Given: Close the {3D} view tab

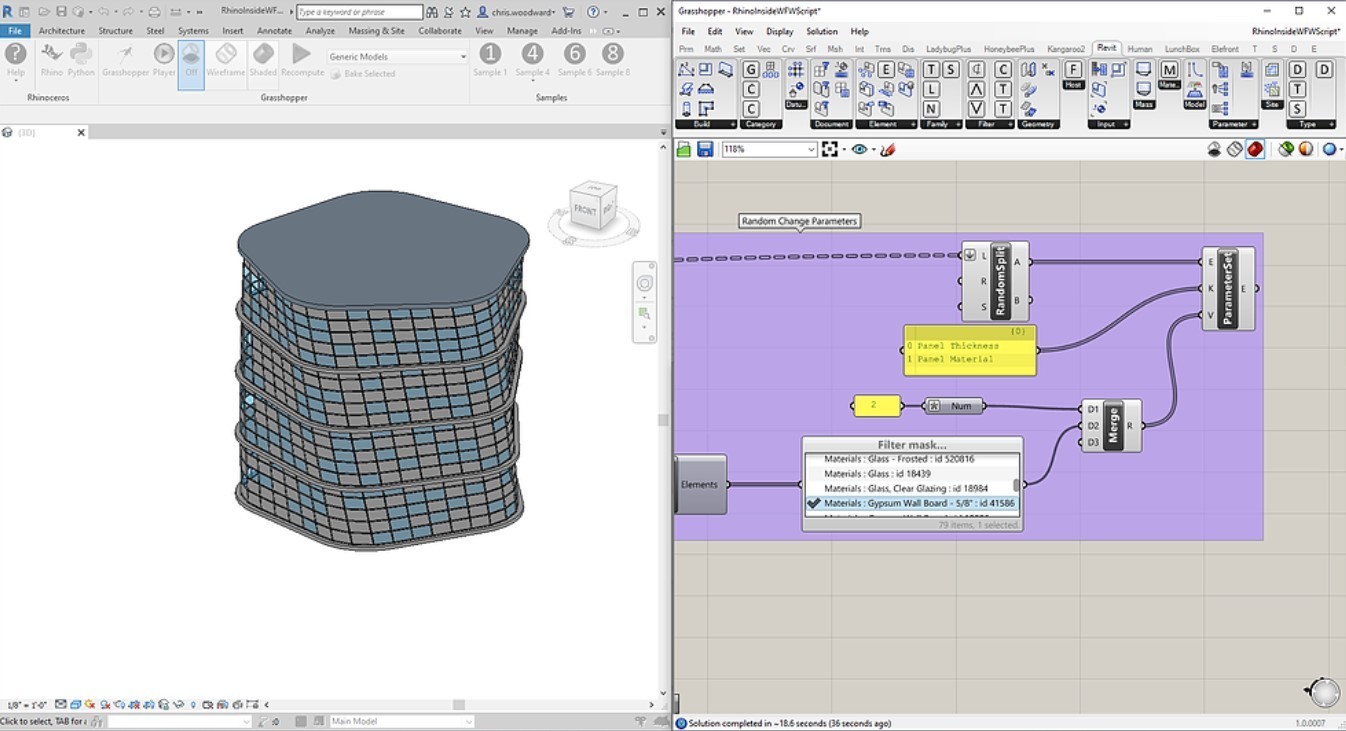Looking at the screenshot, I should [82, 132].
